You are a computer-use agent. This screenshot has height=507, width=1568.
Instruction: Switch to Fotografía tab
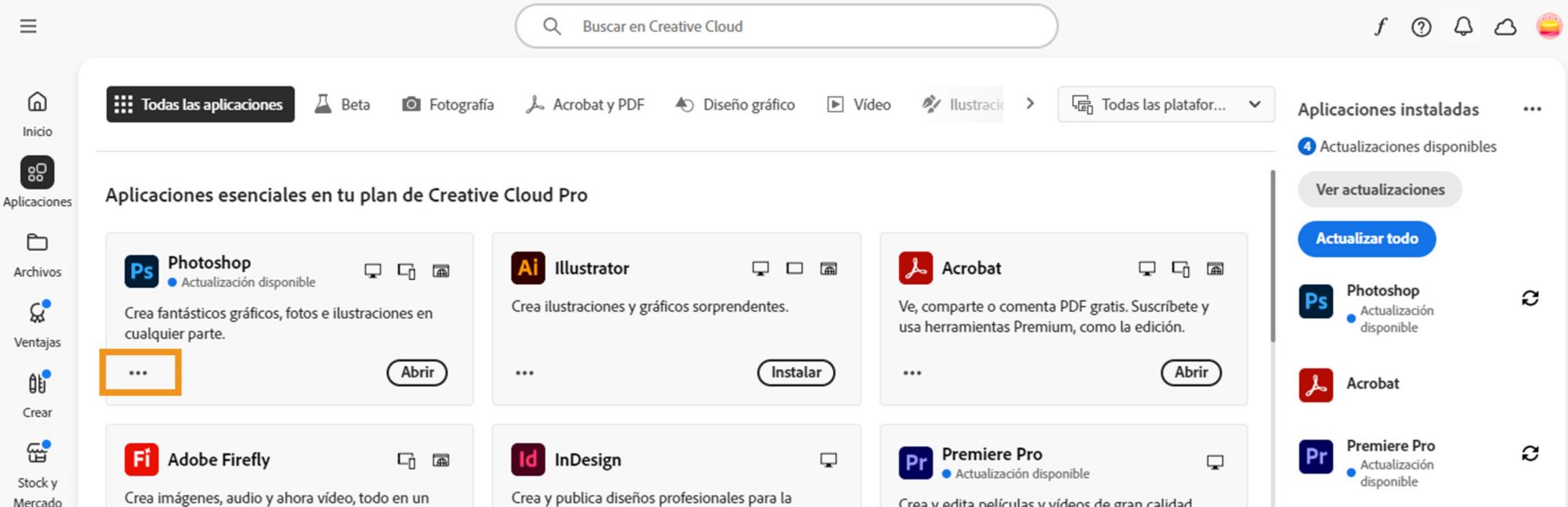pyautogui.click(x=448, y=105)
